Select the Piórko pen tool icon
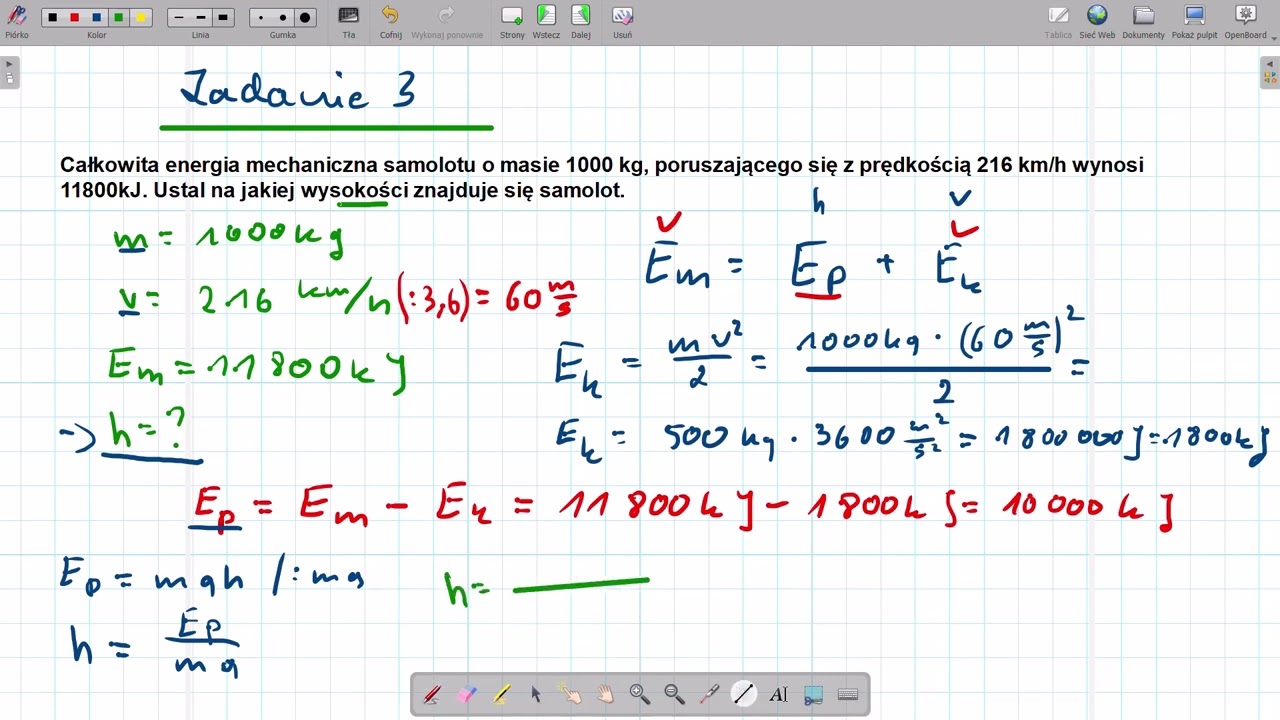Viewport: 1280px width, 720px height. coord(16,15)
